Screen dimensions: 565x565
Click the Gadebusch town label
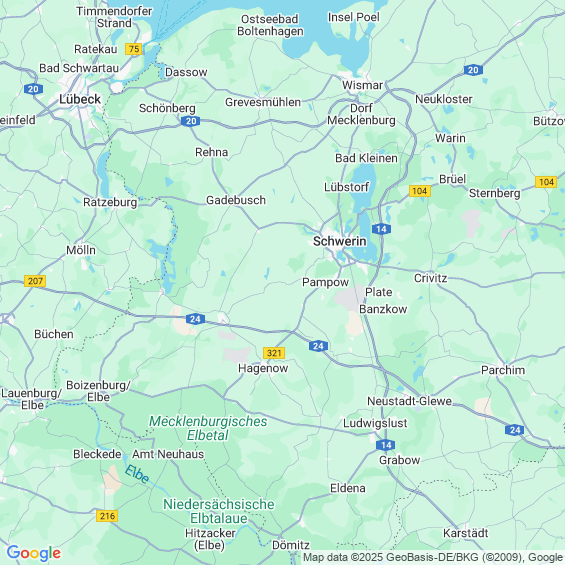coord(236,200)
